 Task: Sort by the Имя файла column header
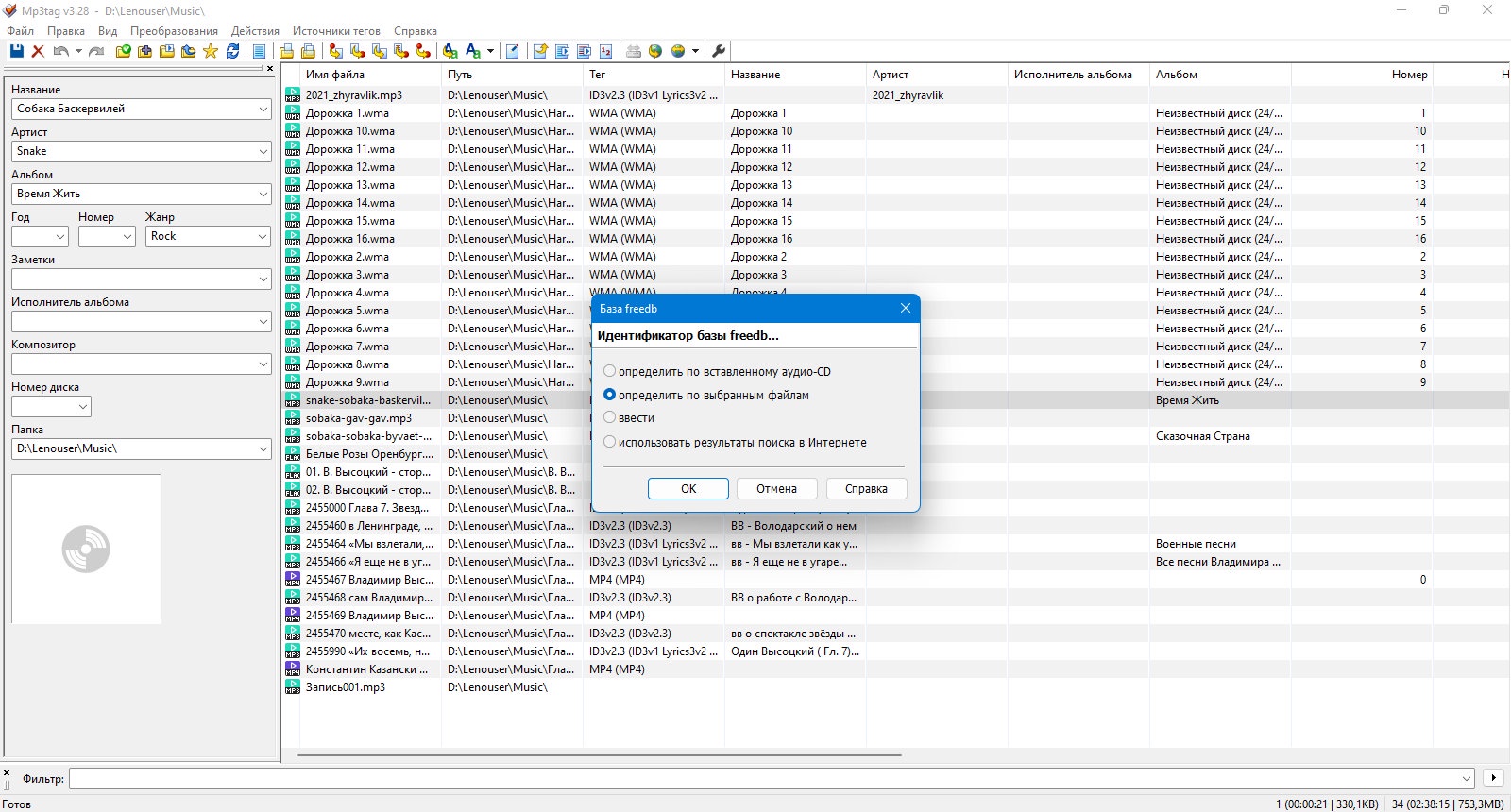pyautogui.click(x=370, y=75)
